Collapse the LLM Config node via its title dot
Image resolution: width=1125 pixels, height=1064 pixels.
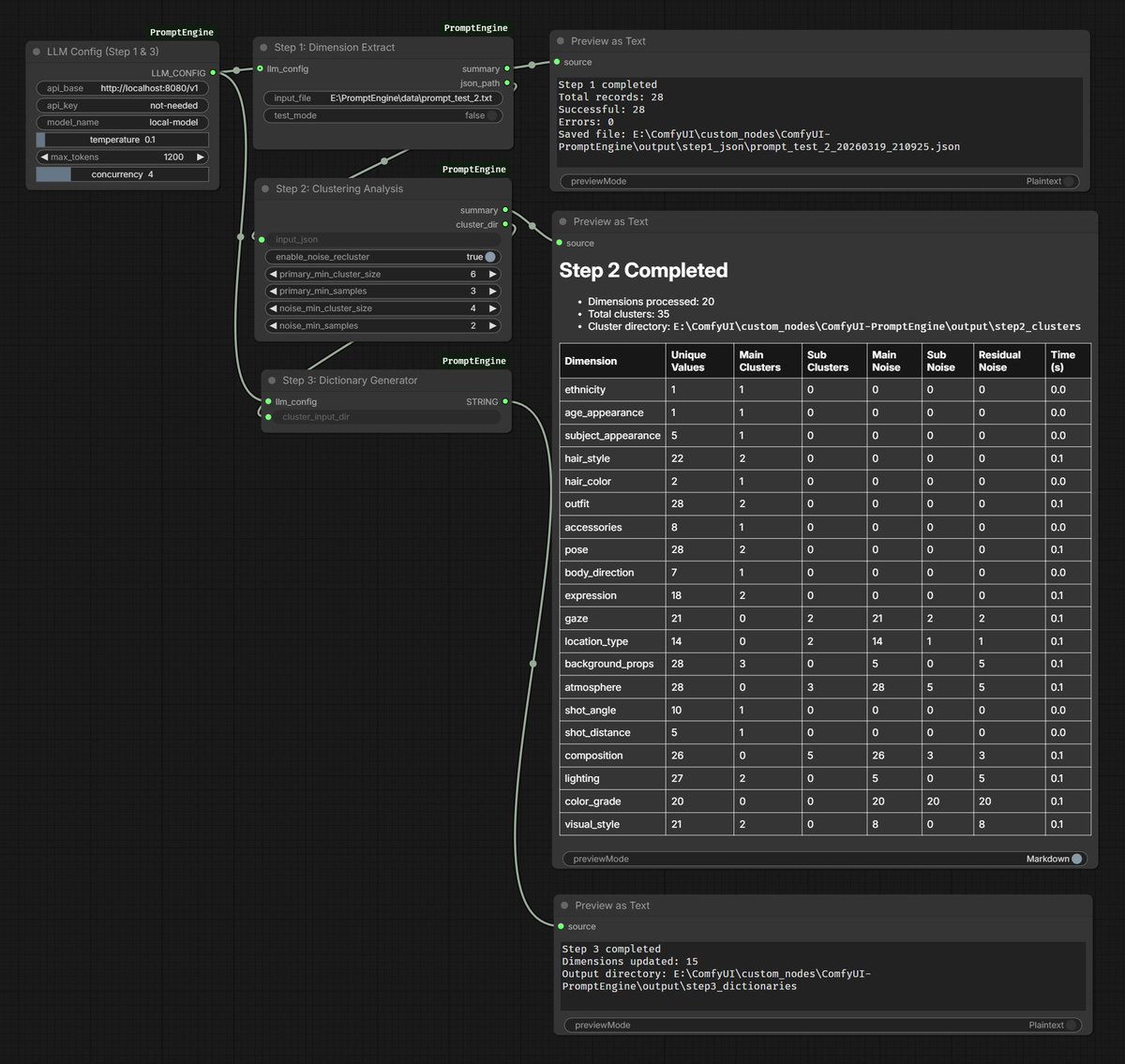click(37, 52)
